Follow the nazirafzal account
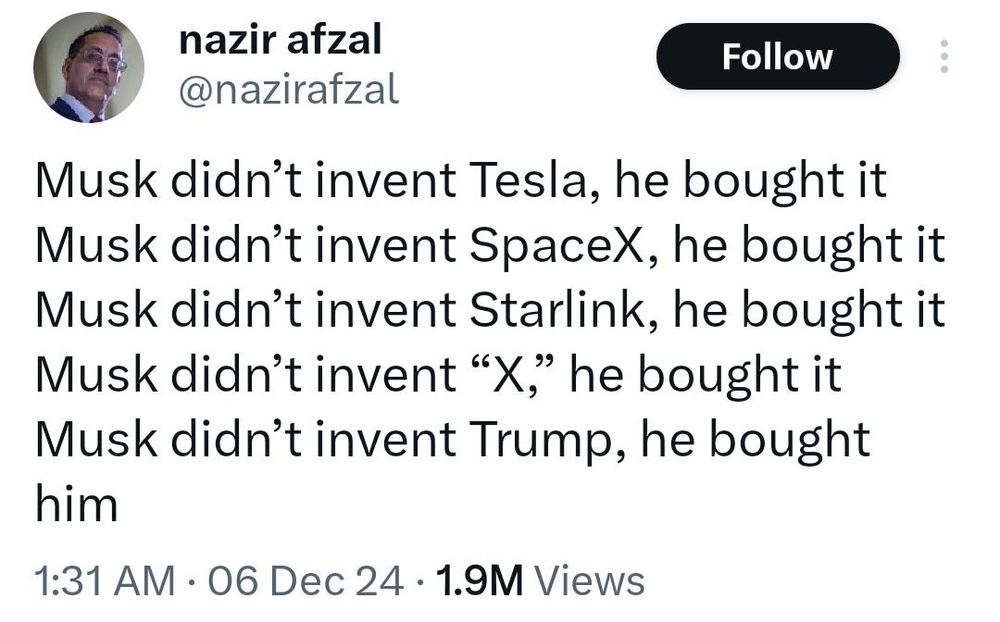 click(777, 57)
